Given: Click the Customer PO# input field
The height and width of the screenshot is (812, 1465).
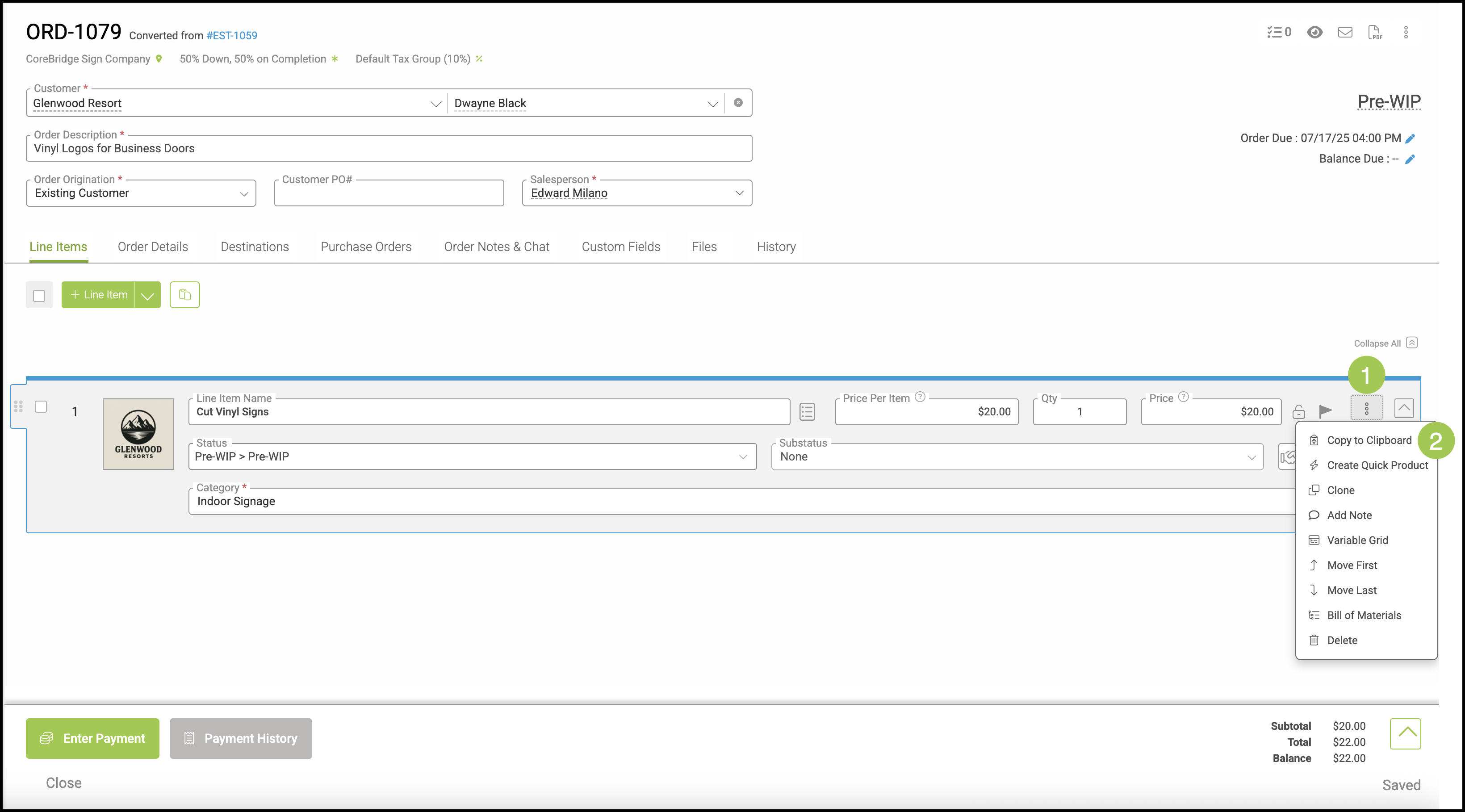Looking at the screenshot, I should click(x=389, y=194).
